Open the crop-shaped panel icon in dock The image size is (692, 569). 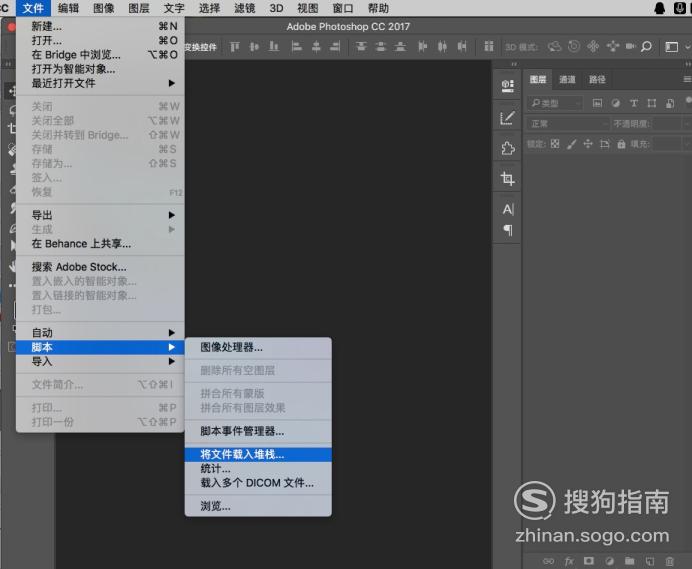[x=508, y=178]
